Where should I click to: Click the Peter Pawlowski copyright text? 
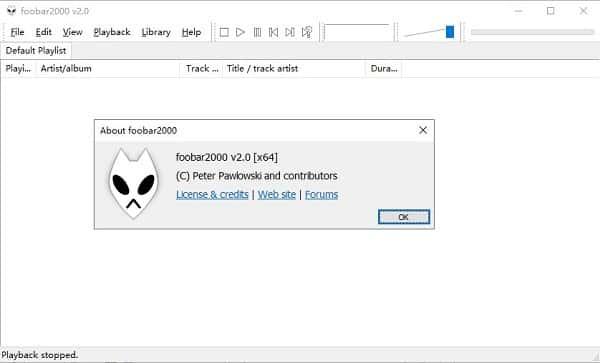click(x=257, y=176)
